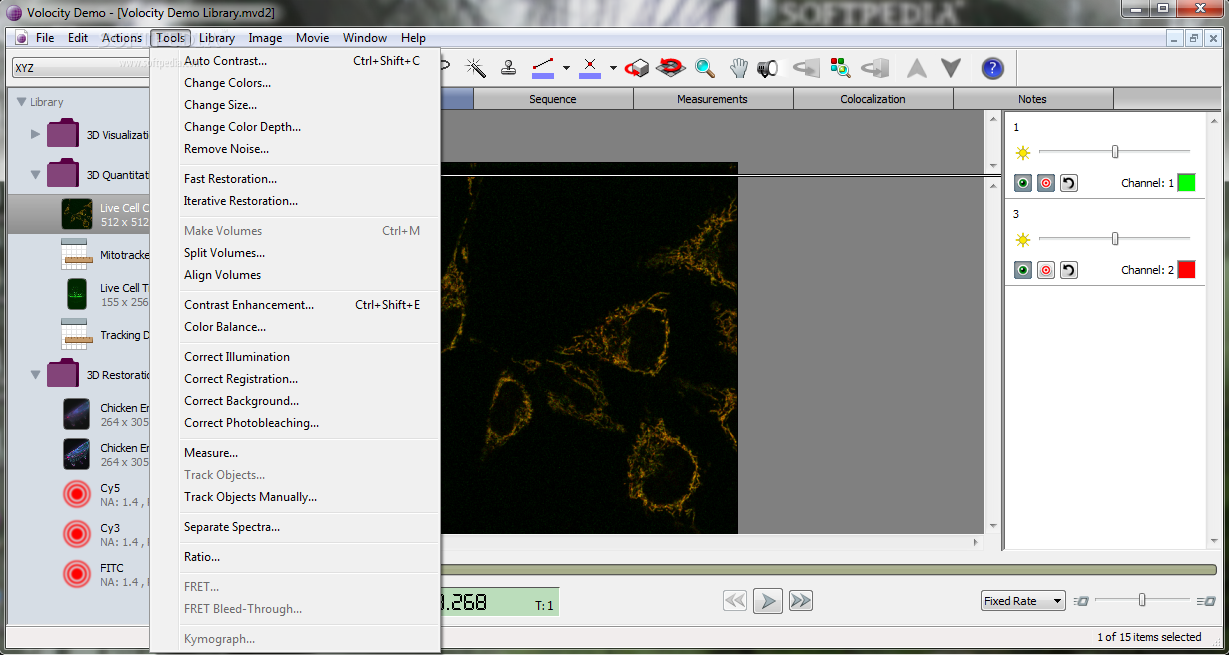Reset channel 1 settings with undo arrow
This screenshot has width=1229, height=655.
[1069, 183]
